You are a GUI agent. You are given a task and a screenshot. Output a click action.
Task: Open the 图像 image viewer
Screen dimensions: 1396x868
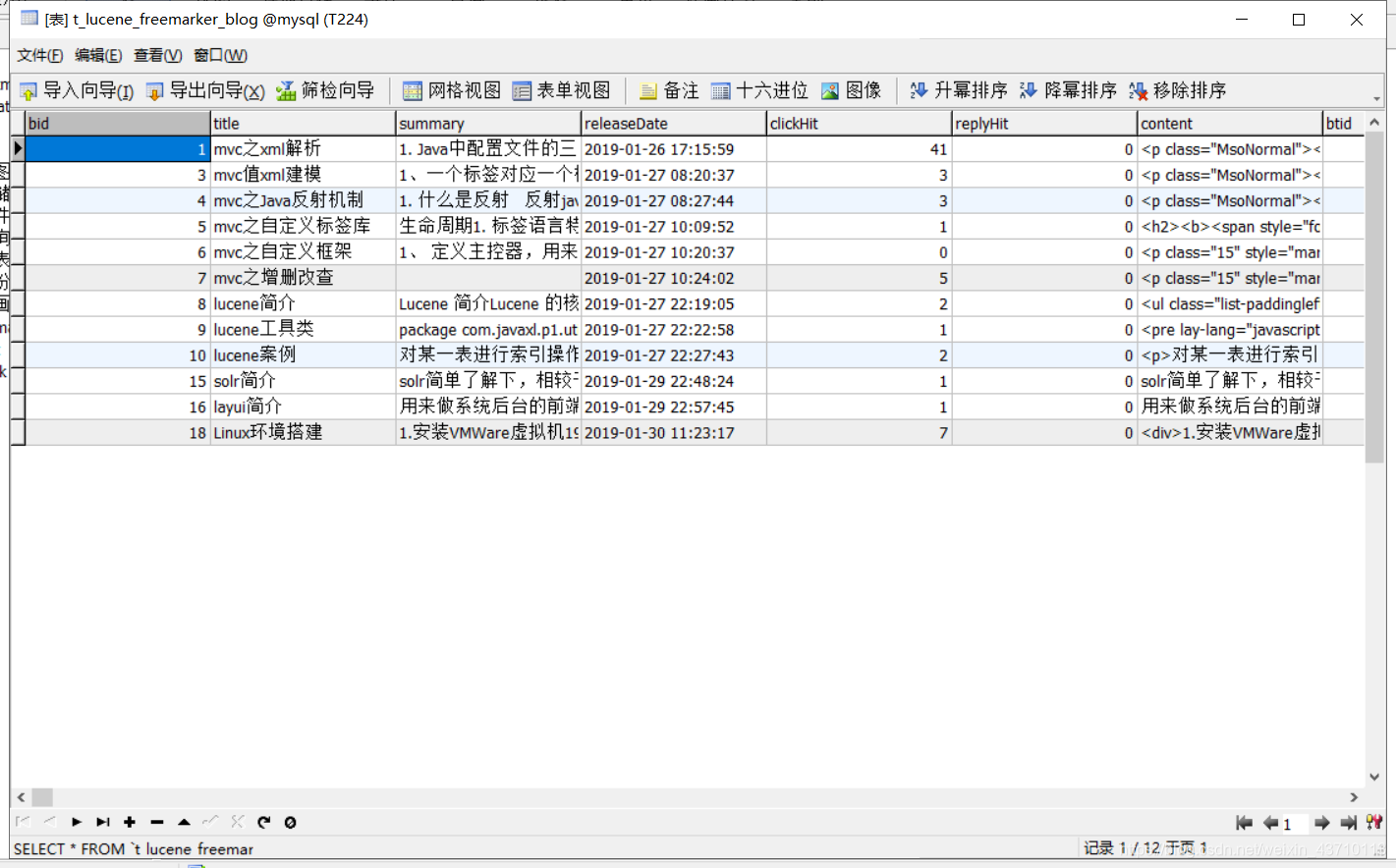851,91
